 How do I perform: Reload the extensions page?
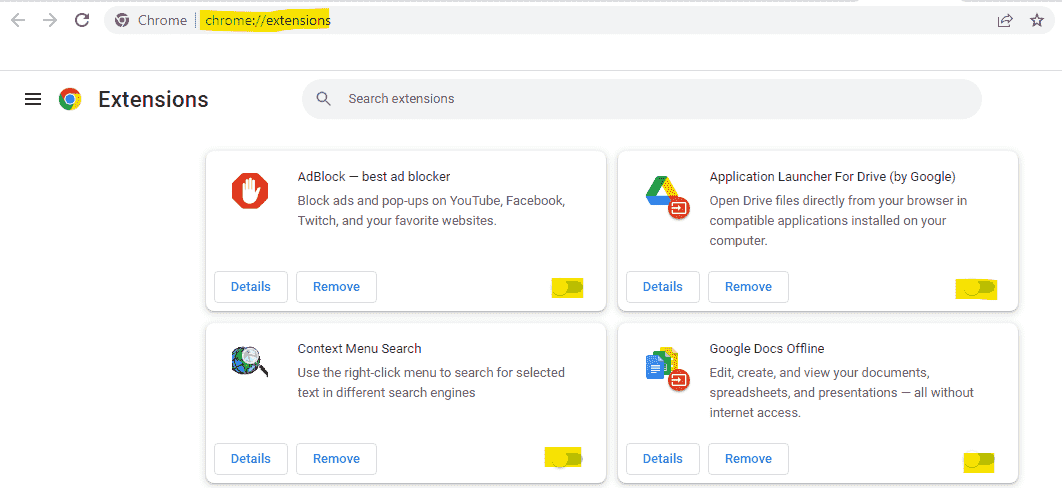tap(82, 20)
